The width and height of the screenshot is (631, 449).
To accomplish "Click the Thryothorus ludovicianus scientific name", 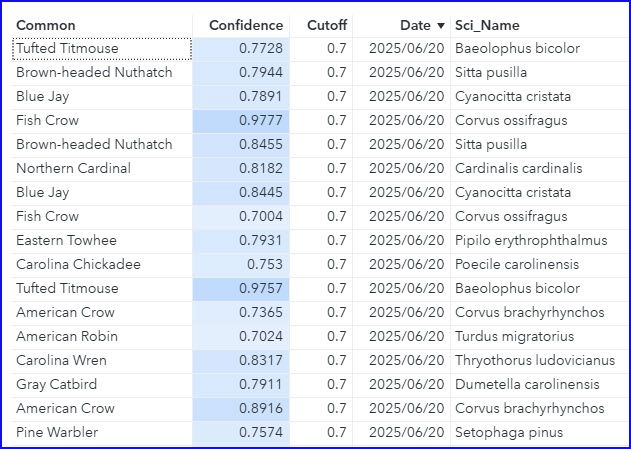I will pos(531,360).
